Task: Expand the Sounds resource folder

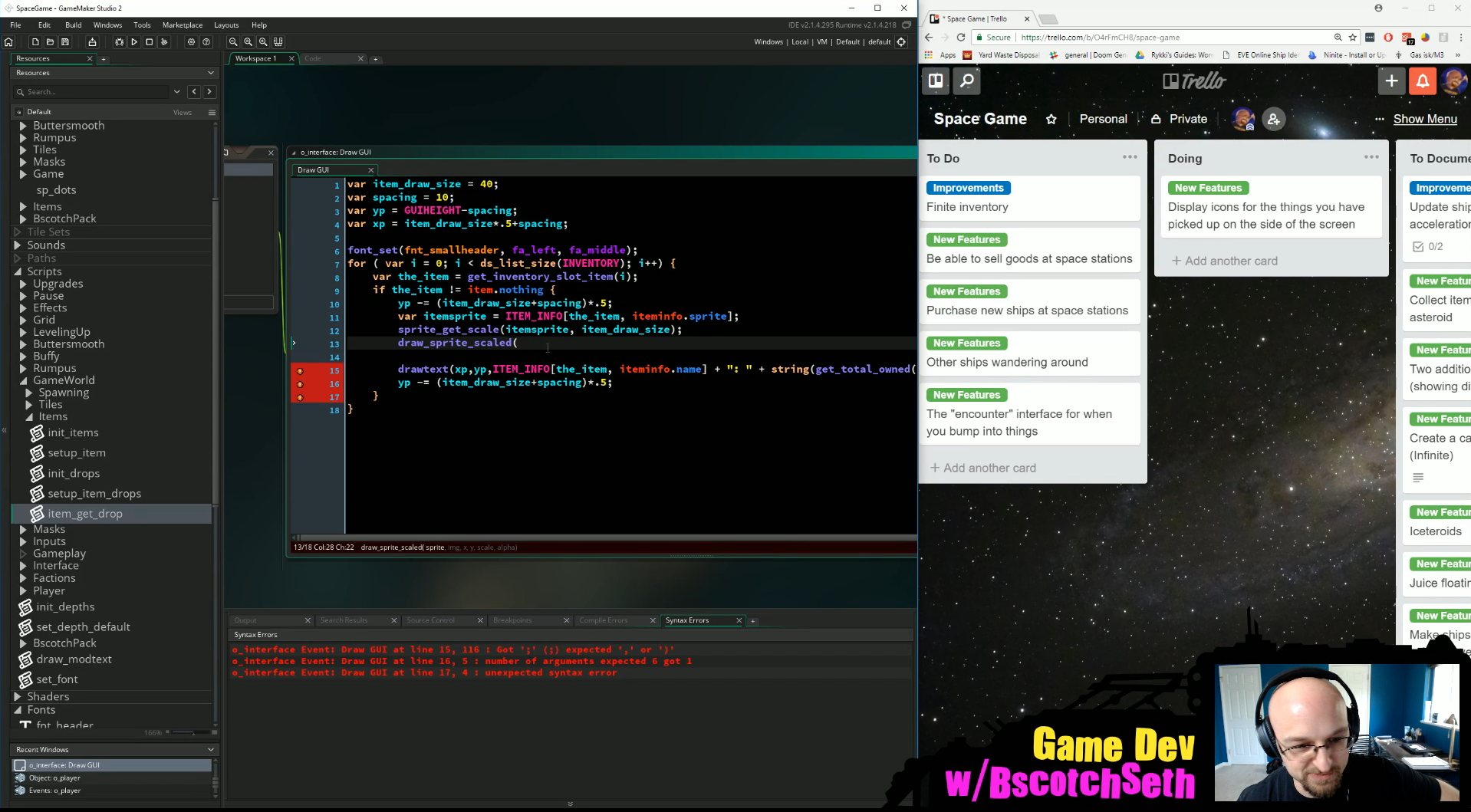Action: (18, 245)
